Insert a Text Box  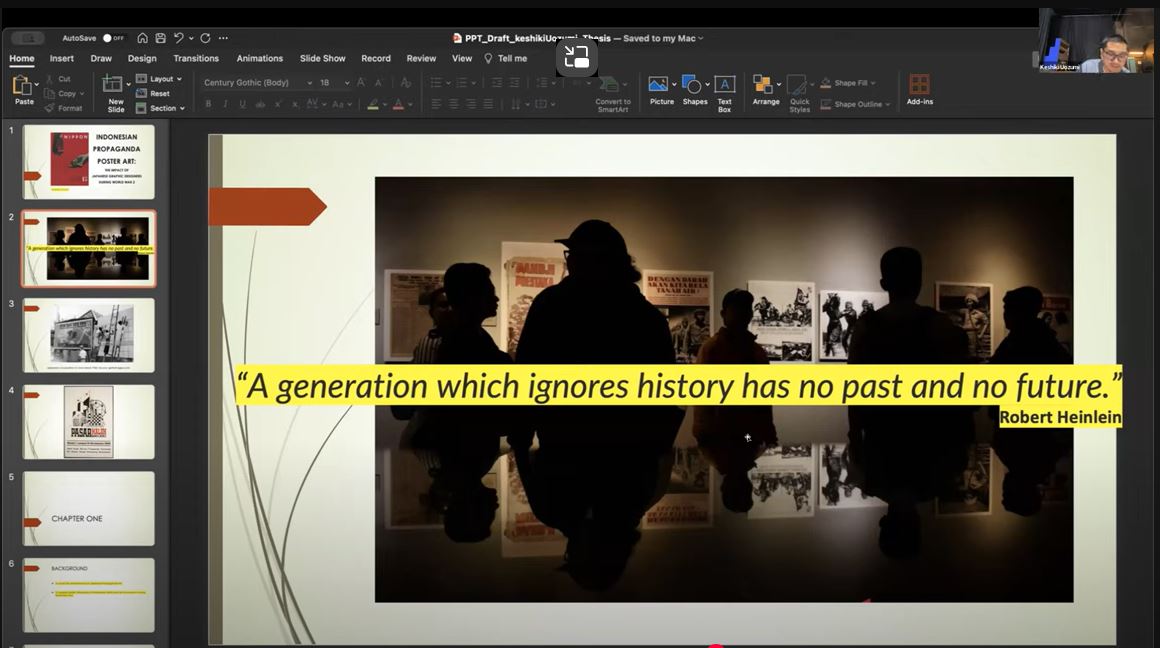tap(725, 90)
